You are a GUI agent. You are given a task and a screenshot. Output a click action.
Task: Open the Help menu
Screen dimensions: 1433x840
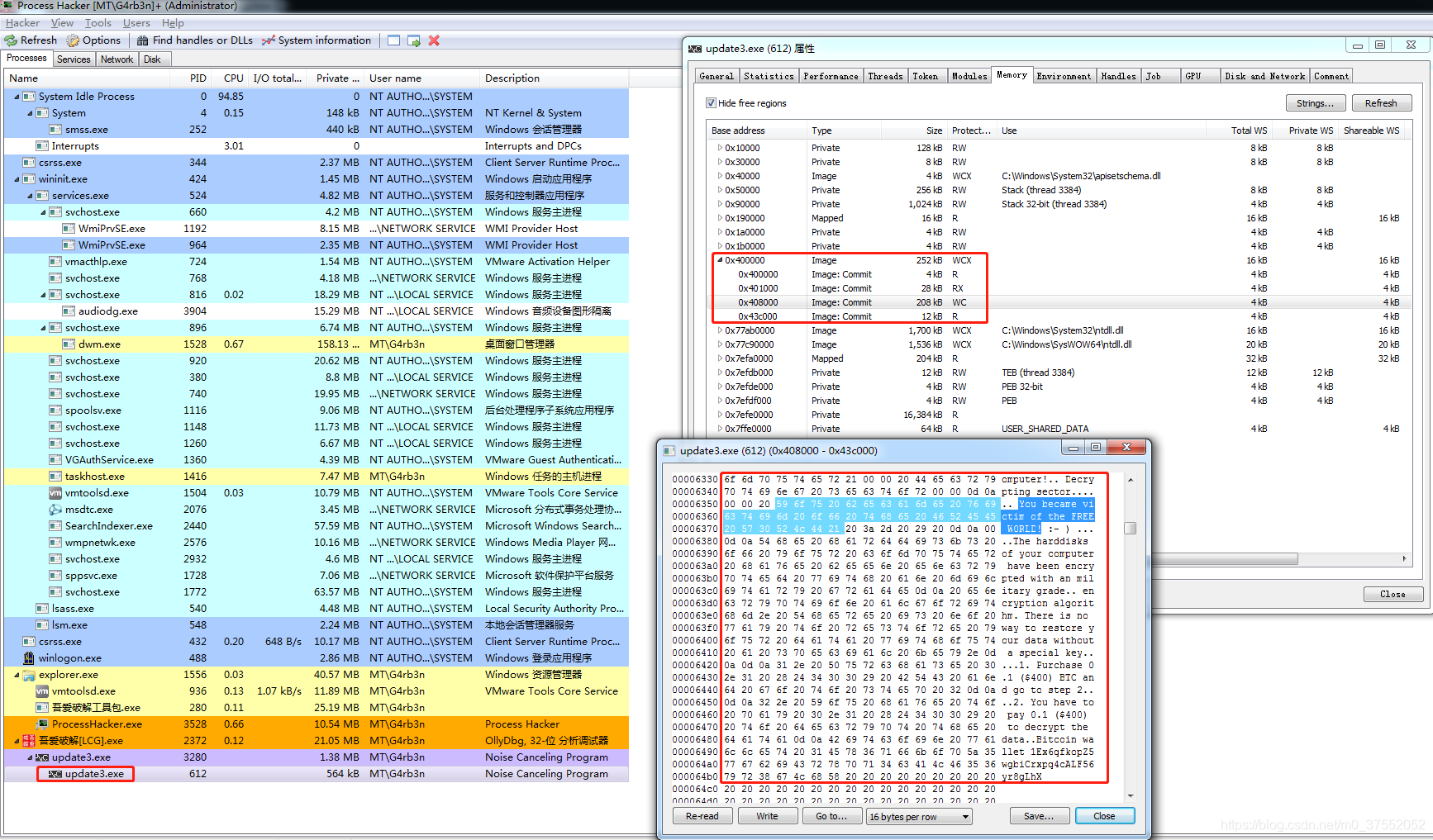click(x=173, y=23)
